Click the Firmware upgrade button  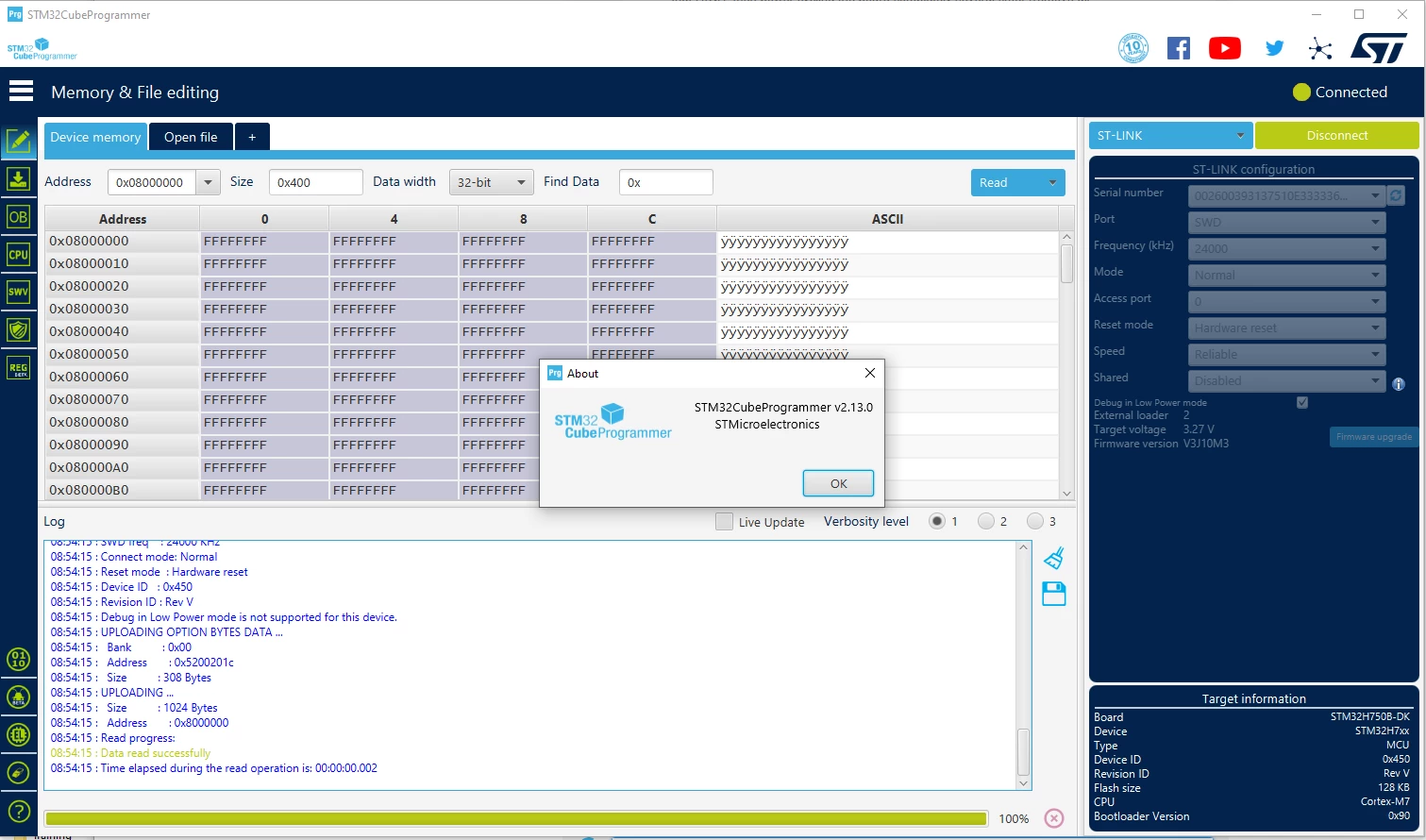click(x=1373, y=436)
